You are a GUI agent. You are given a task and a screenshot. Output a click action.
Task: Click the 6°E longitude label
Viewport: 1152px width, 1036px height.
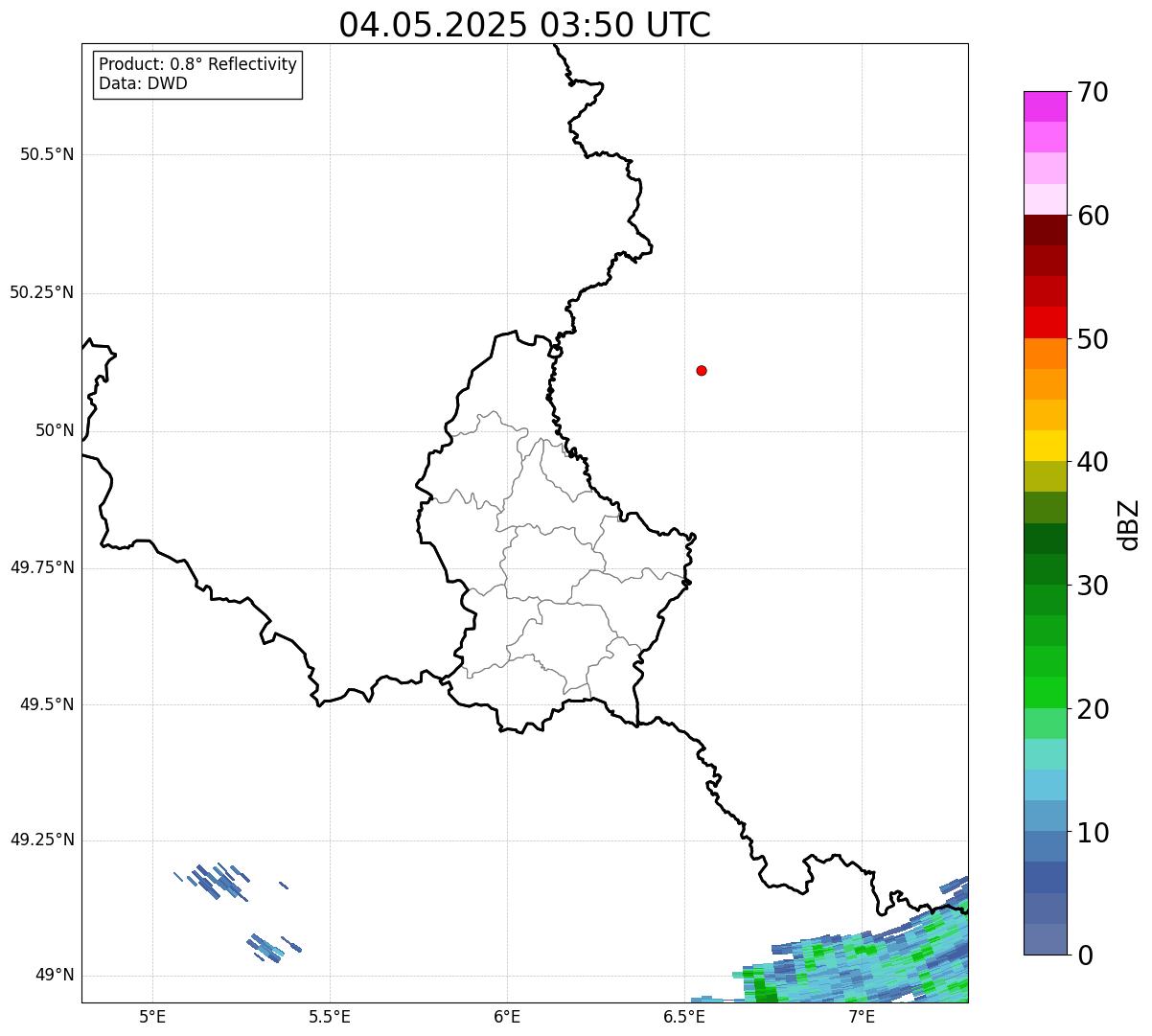coord(507,1016)
